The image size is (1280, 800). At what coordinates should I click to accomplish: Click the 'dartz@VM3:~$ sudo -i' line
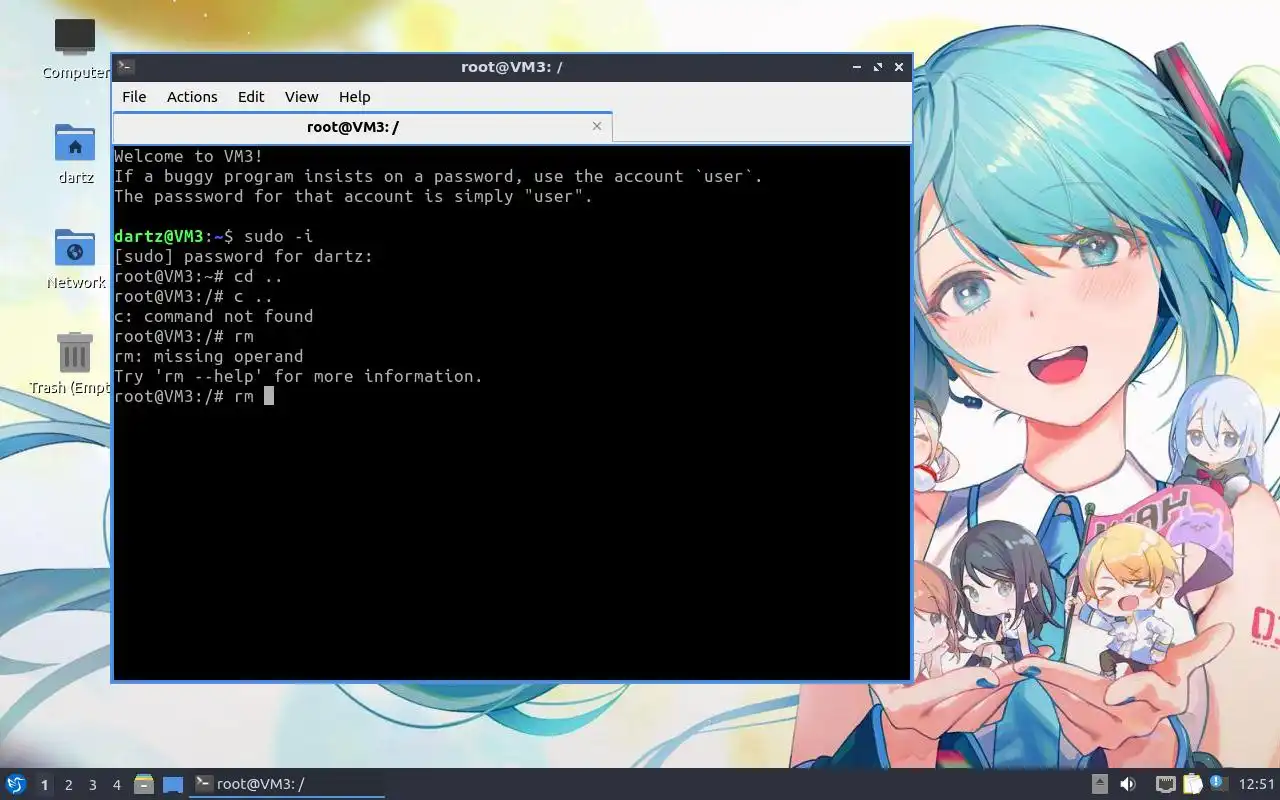point(214,236)
